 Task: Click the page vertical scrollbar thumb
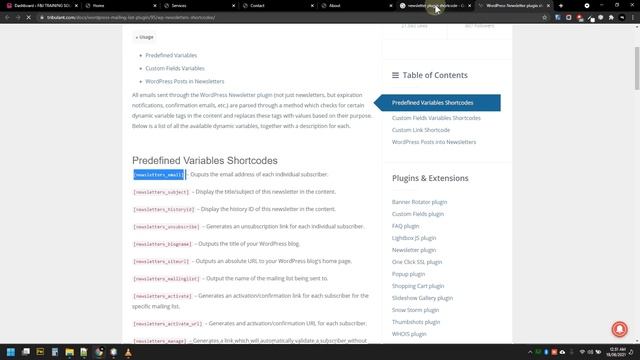(x=637, y=68)
